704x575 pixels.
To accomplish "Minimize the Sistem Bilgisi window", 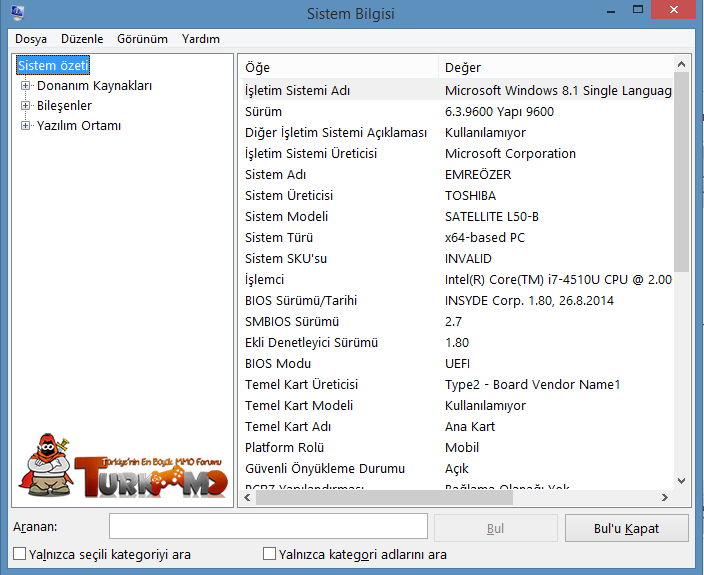I will [611, 10].
